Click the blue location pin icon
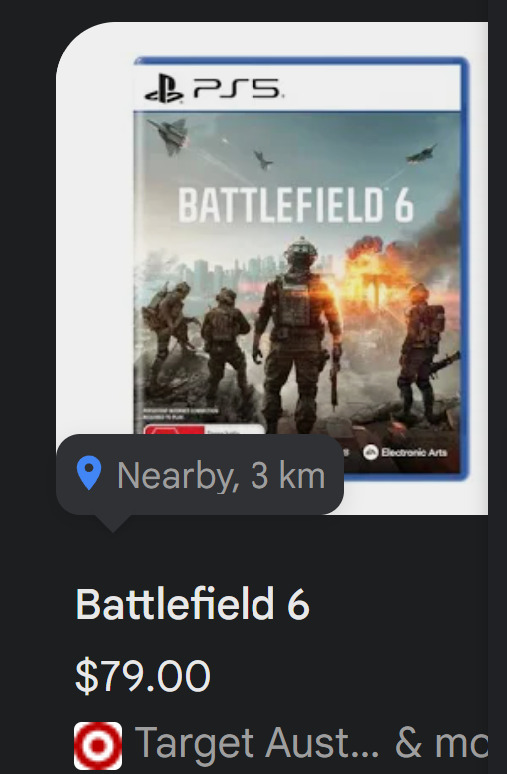Screen dimensions: 507x774 pyautogui.click(x=89, y=473)
